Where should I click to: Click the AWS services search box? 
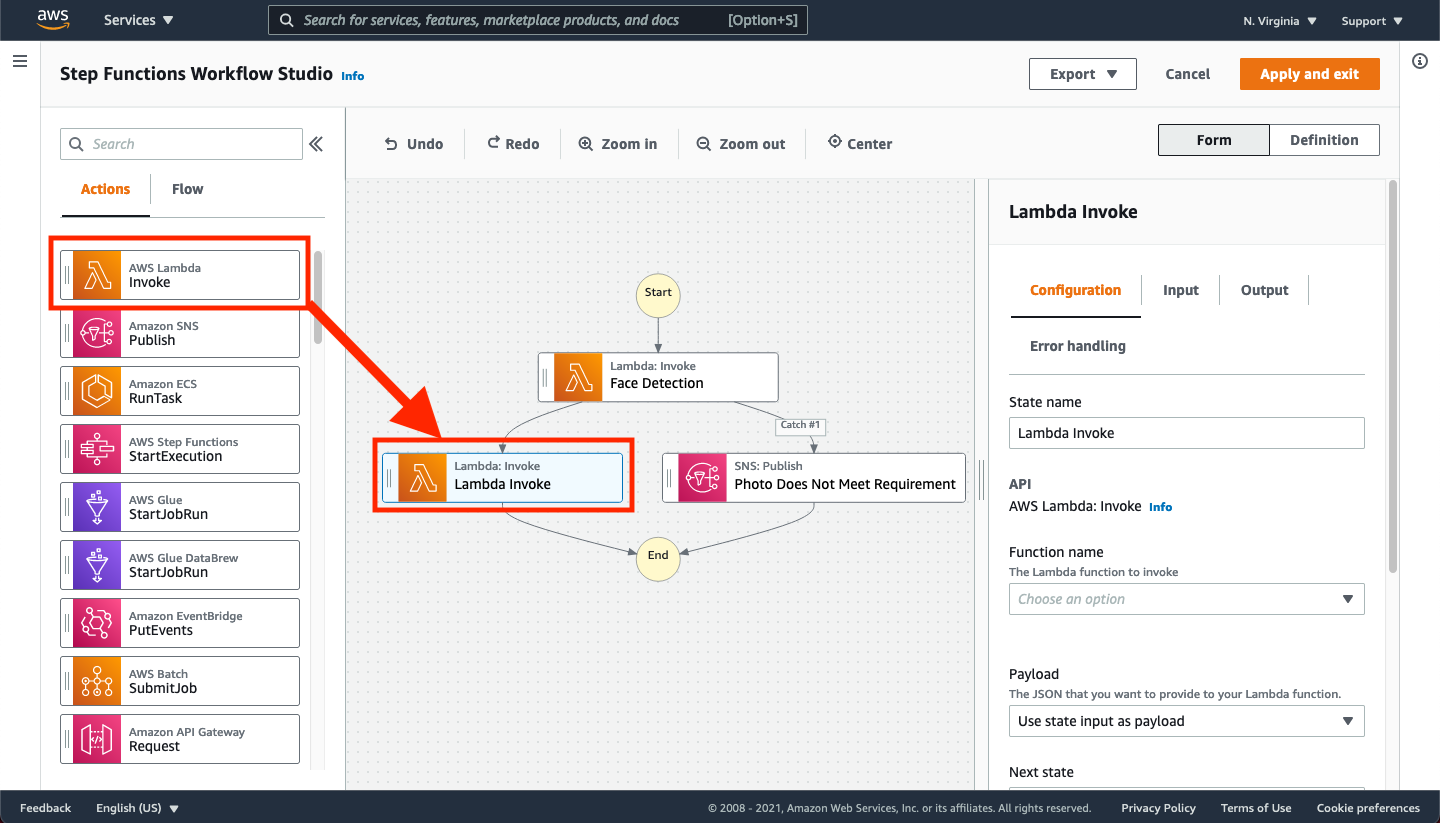[x=538, y=20]
